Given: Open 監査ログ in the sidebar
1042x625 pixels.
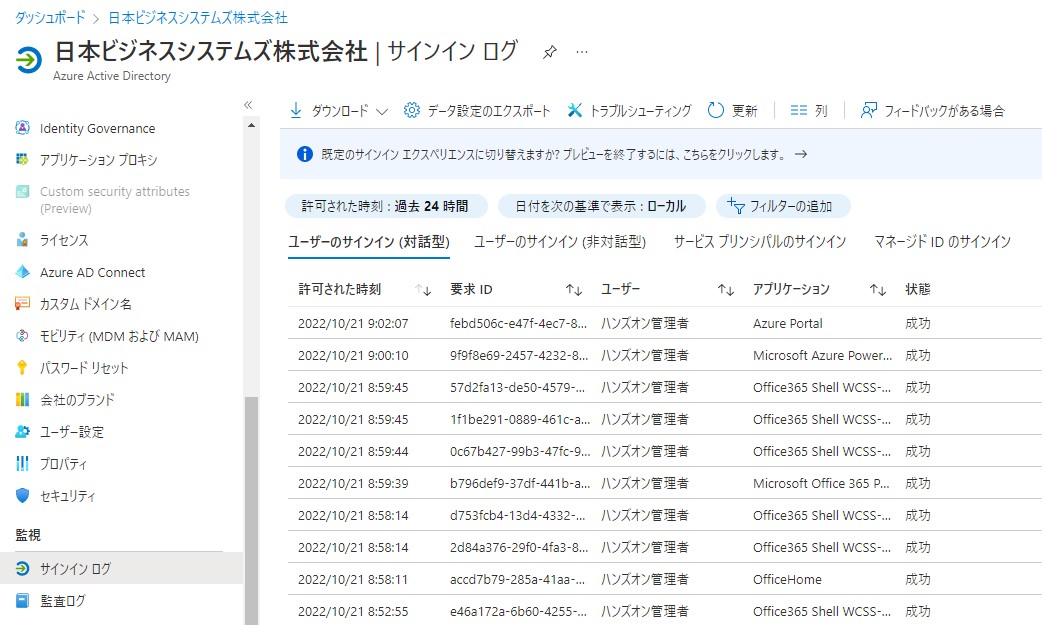Looking at the screenshot, I should pyautogui.click(x=121, y=600).
